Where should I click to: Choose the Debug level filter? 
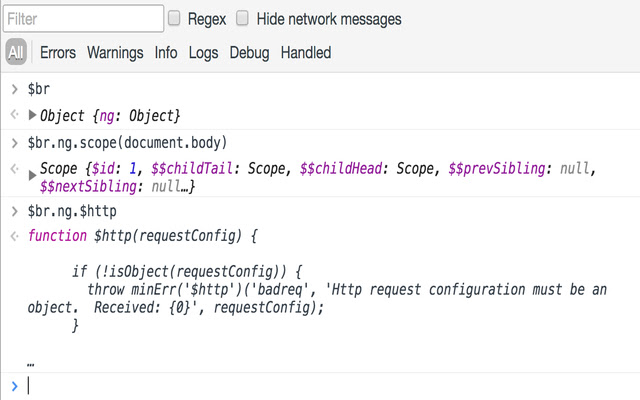[249, 53]
